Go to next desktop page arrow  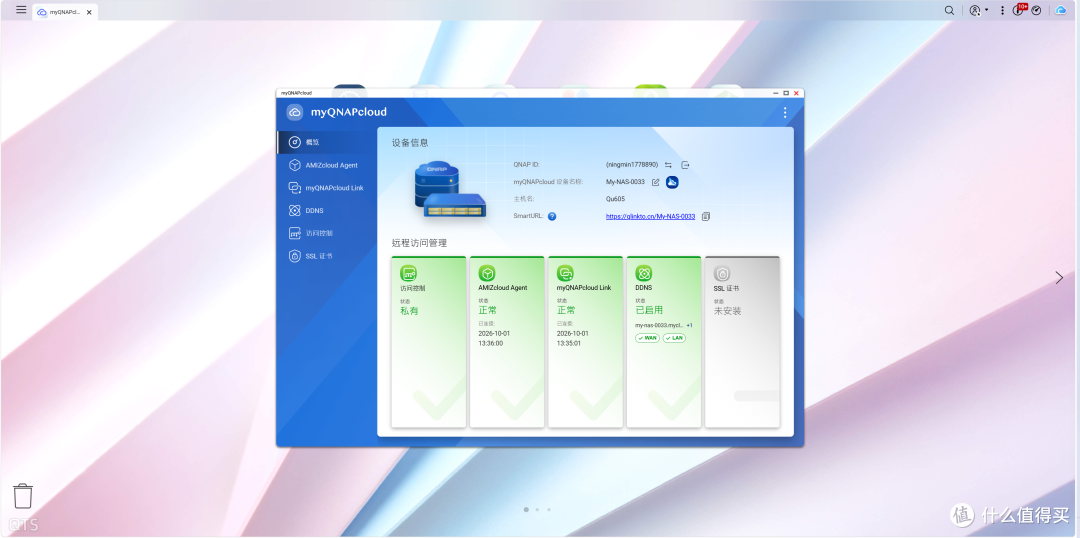[x=1059, y=278]
